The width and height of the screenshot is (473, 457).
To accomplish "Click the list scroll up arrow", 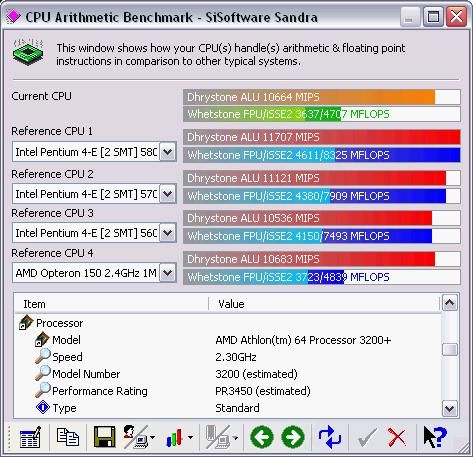I will [450, 303].
